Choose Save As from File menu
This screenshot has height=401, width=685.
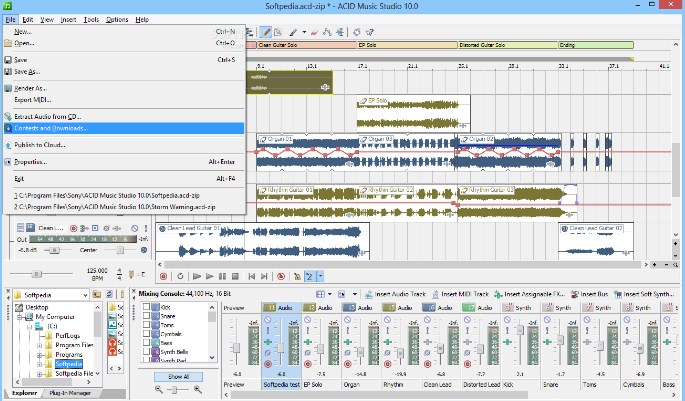[x=124, y=71]
